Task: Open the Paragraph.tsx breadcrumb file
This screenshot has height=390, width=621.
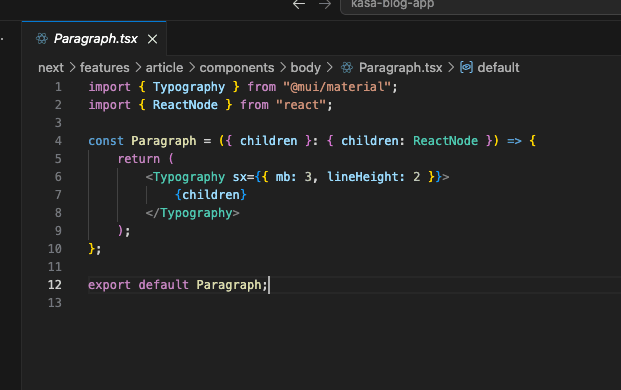Action: pos(400,68)
